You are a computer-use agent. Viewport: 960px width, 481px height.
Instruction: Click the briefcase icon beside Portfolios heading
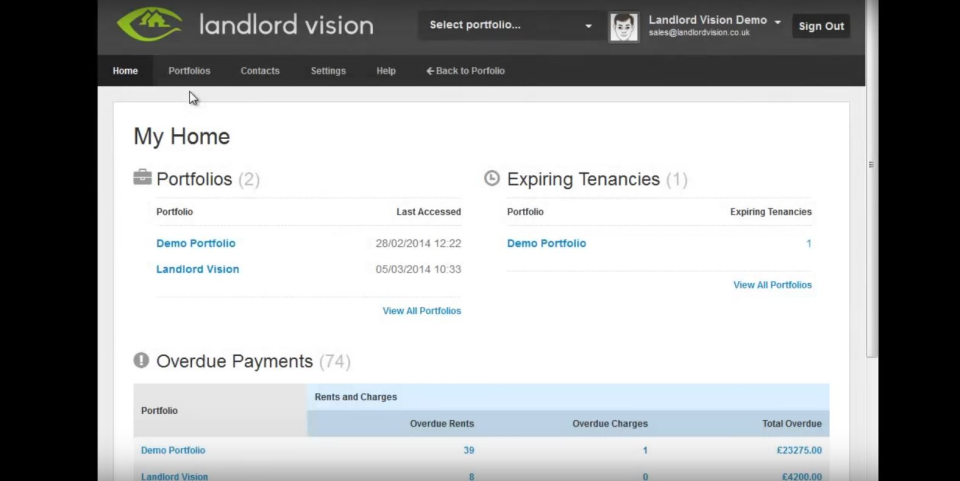pos(142,177)
